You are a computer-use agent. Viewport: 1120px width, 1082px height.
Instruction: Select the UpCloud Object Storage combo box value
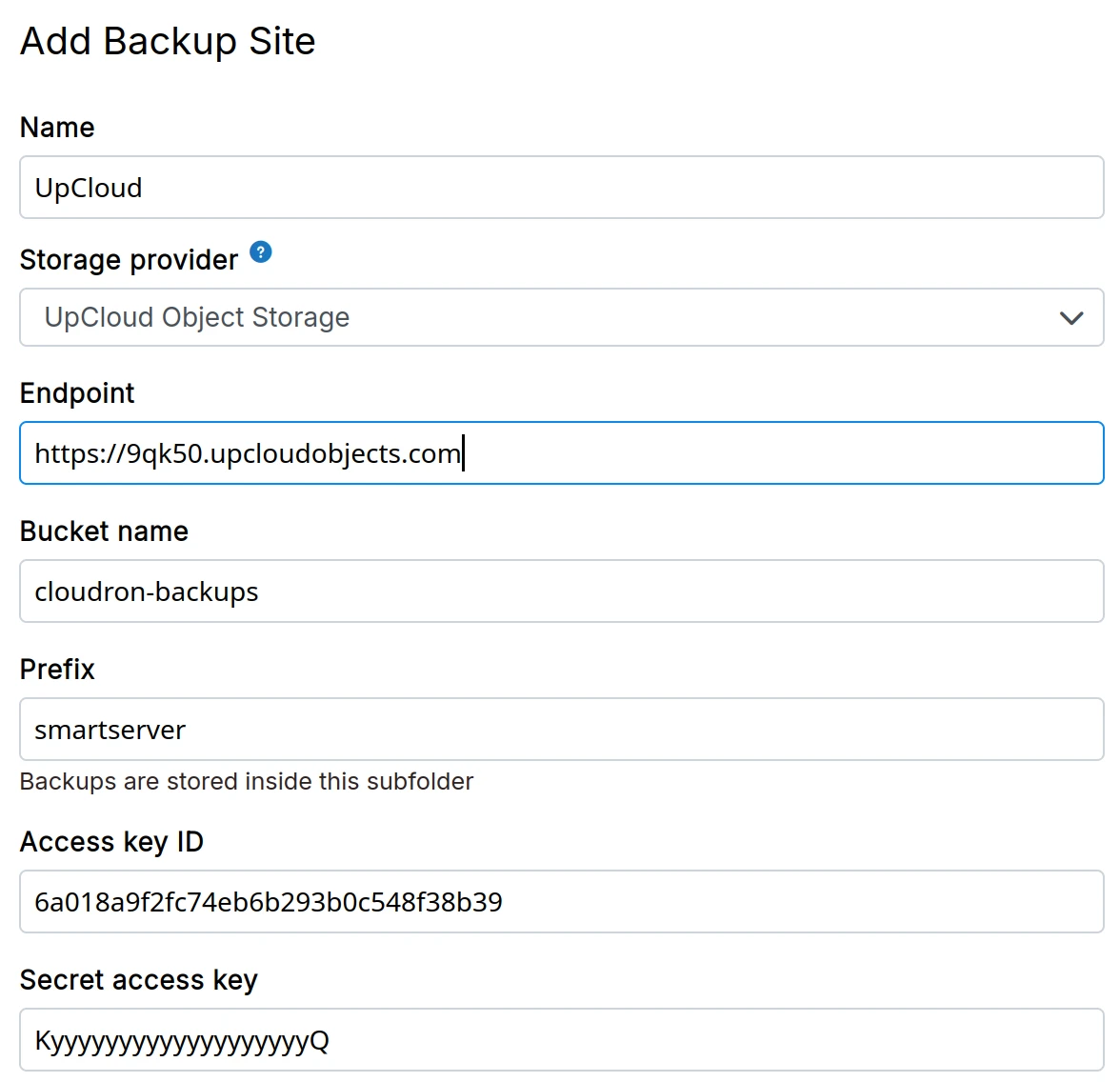[197, 317]
